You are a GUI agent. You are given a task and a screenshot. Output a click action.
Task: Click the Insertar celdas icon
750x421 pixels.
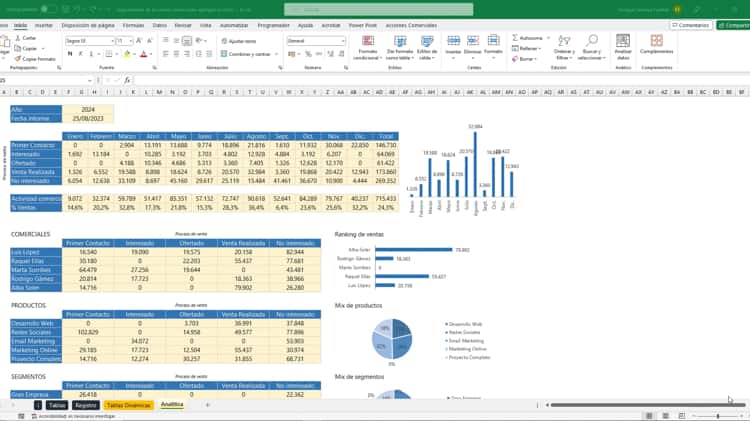click(455, 43)
